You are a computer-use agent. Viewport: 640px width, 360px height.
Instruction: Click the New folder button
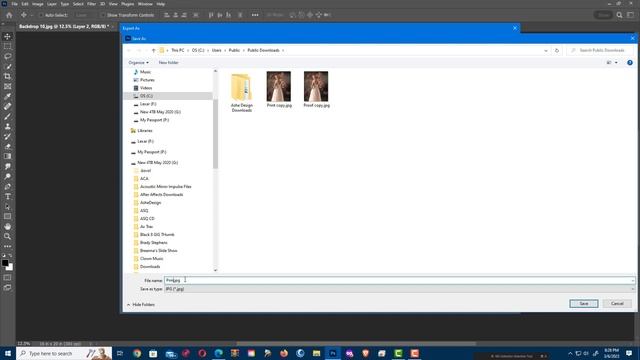(x=168, y=62)
